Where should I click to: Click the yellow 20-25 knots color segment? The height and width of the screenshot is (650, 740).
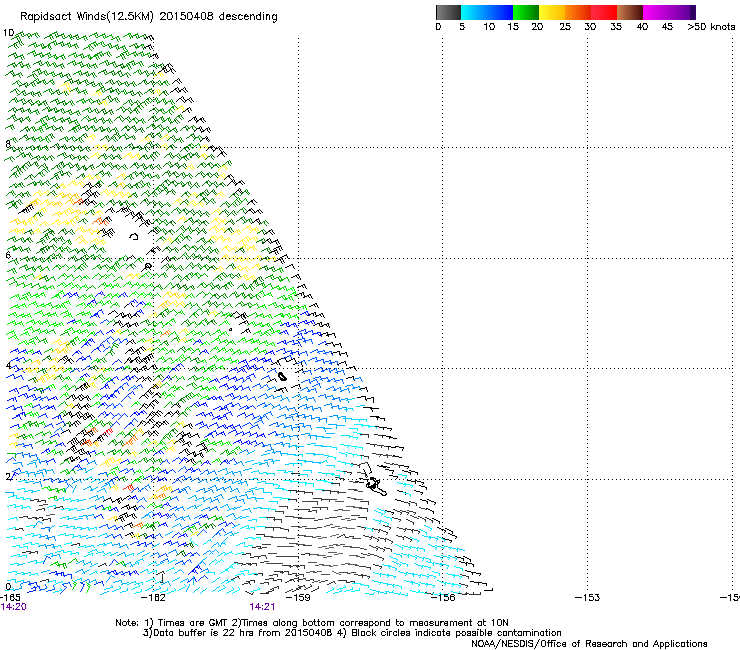552,12
